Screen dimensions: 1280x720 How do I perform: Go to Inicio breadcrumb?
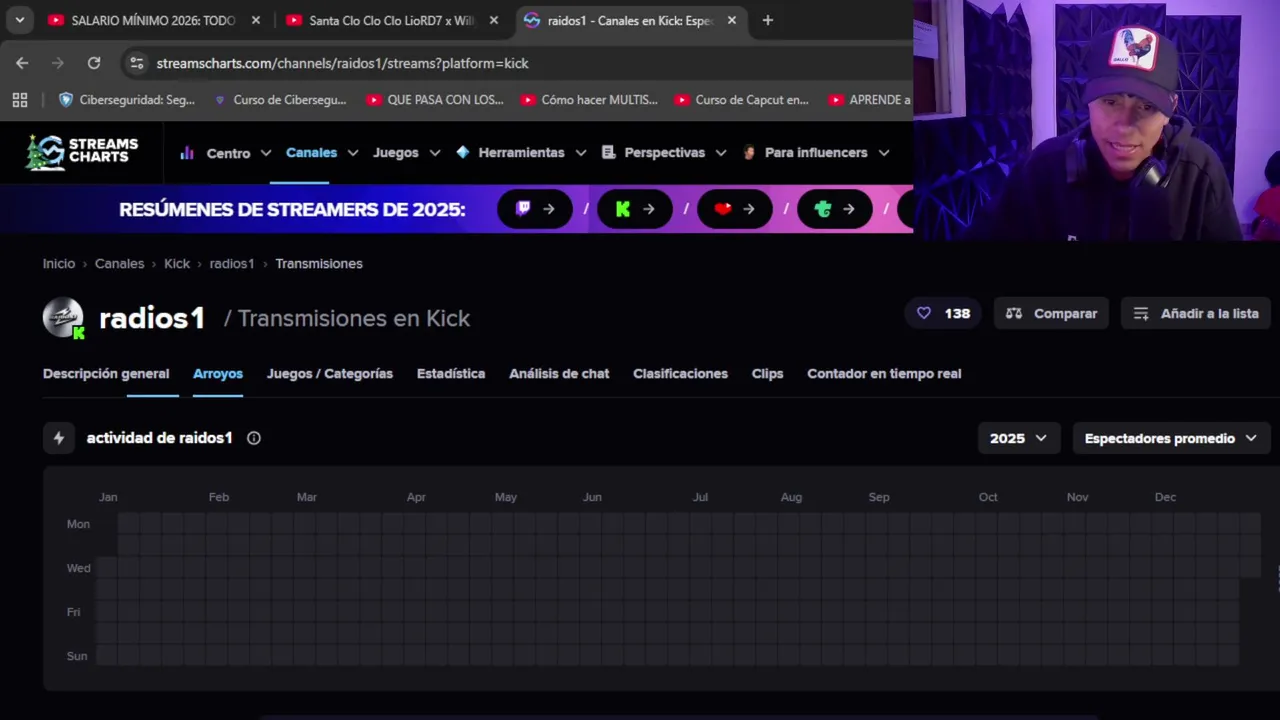point(59,264)
